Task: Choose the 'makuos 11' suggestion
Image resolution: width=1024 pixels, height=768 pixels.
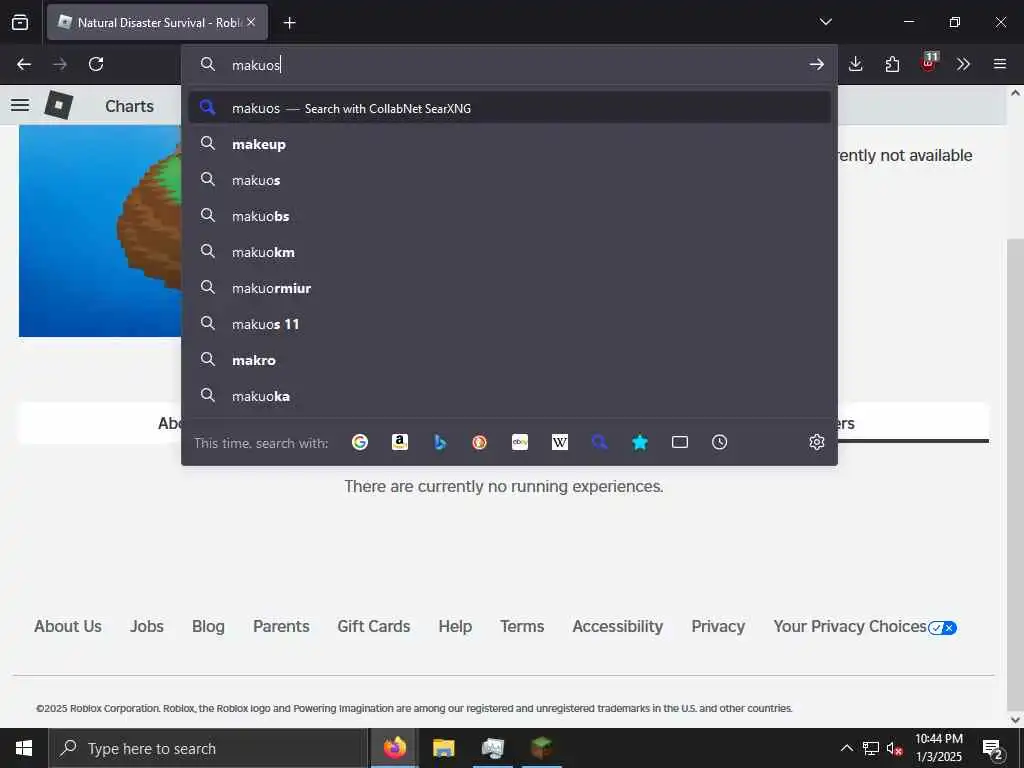Action: 509,323
